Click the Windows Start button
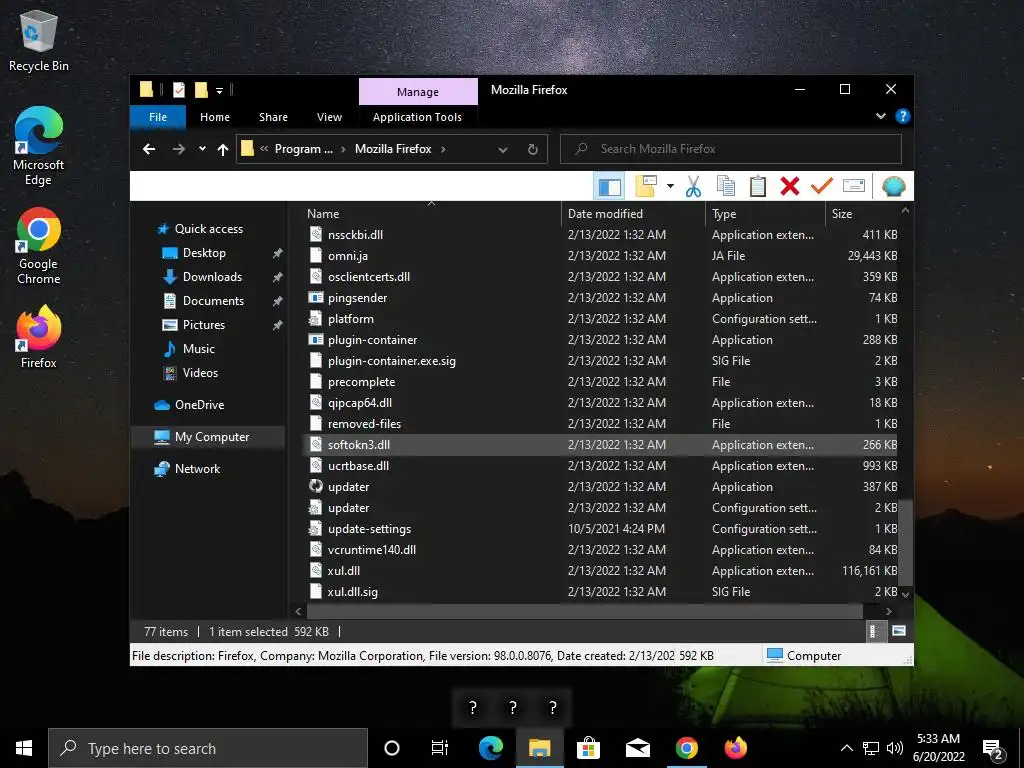Viewport: 1024px width, 768px height. pyautogui.click(x=24, y=748)
